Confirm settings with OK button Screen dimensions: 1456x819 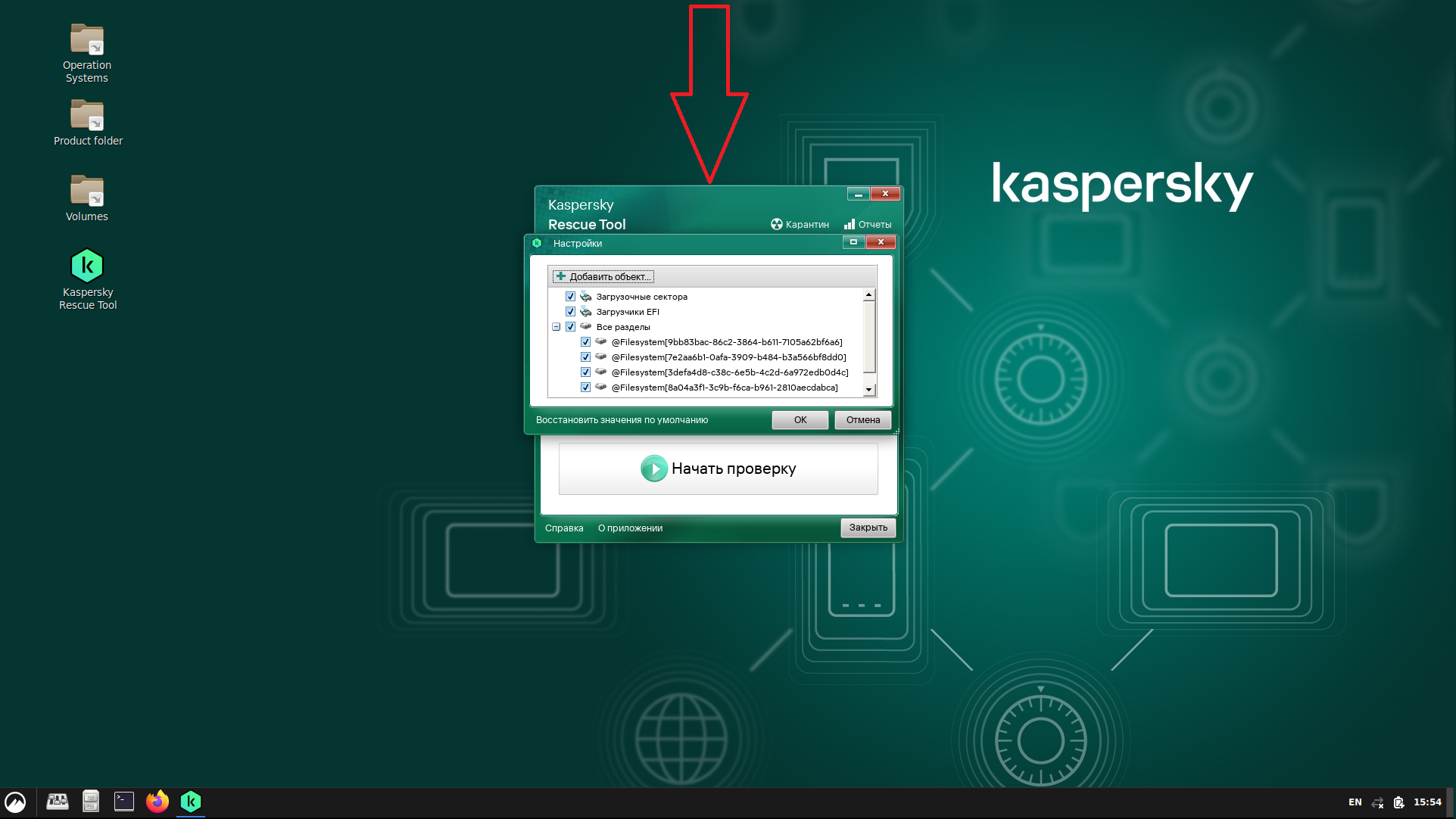(800, 420)
